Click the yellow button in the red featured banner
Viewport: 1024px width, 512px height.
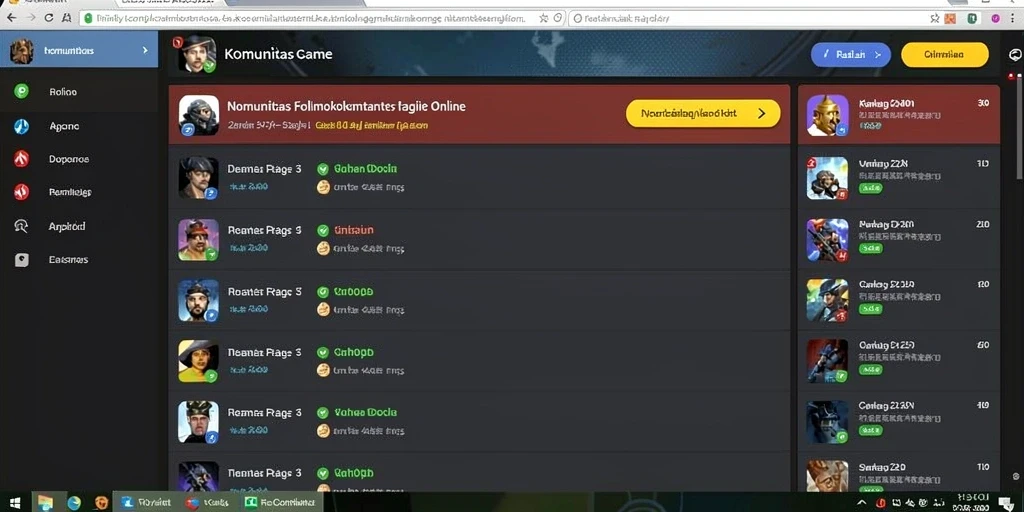click(x=703, y=113)
